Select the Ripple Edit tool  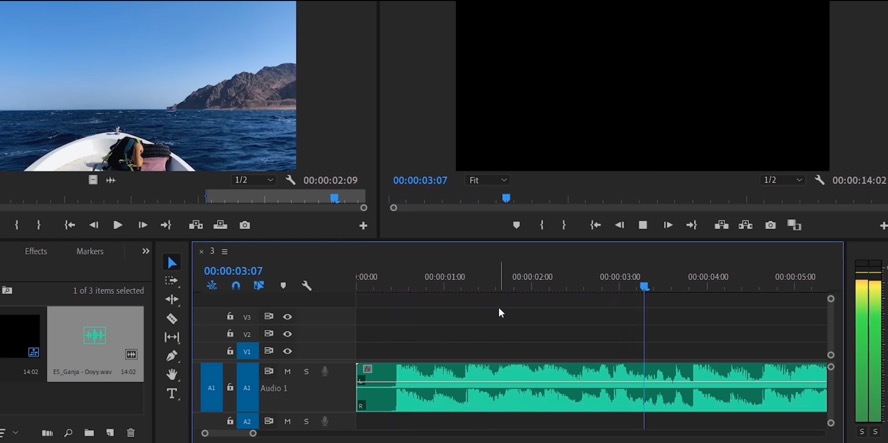pyautogui.click(x=172, y=299)
